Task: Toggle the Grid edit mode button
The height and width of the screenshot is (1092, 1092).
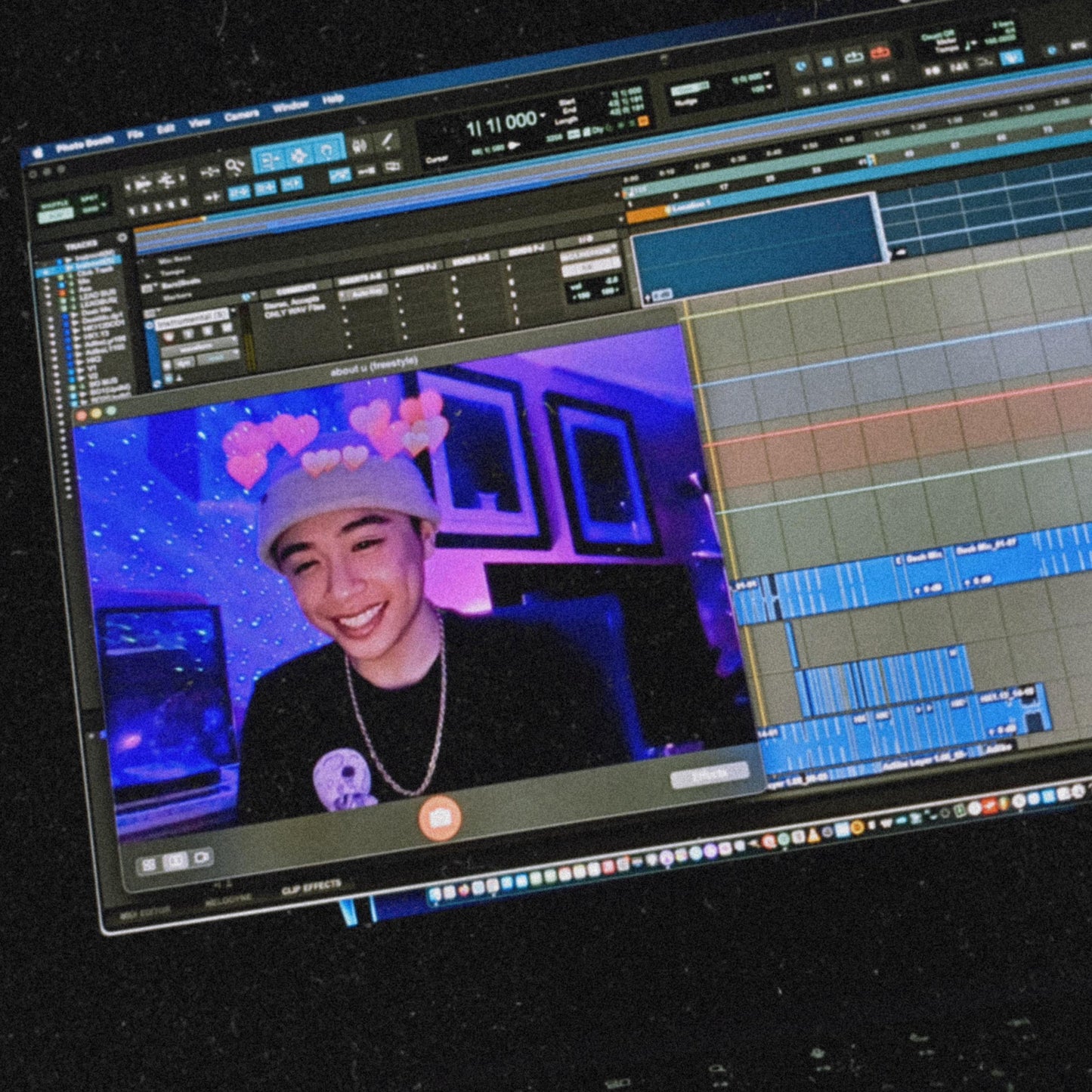Action: 90,209
